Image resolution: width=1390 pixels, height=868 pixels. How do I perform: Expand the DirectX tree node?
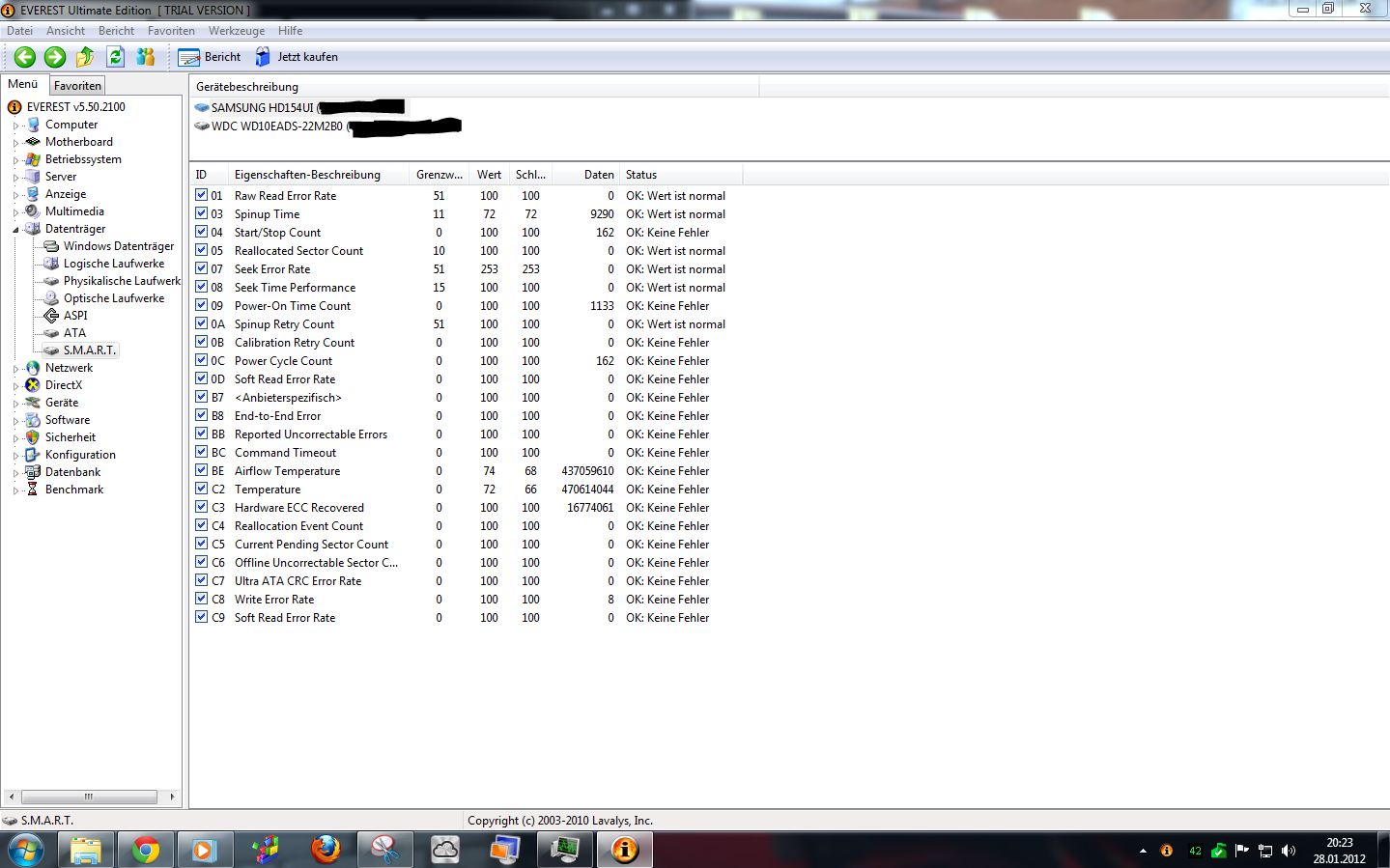click(x=15, y=386)
